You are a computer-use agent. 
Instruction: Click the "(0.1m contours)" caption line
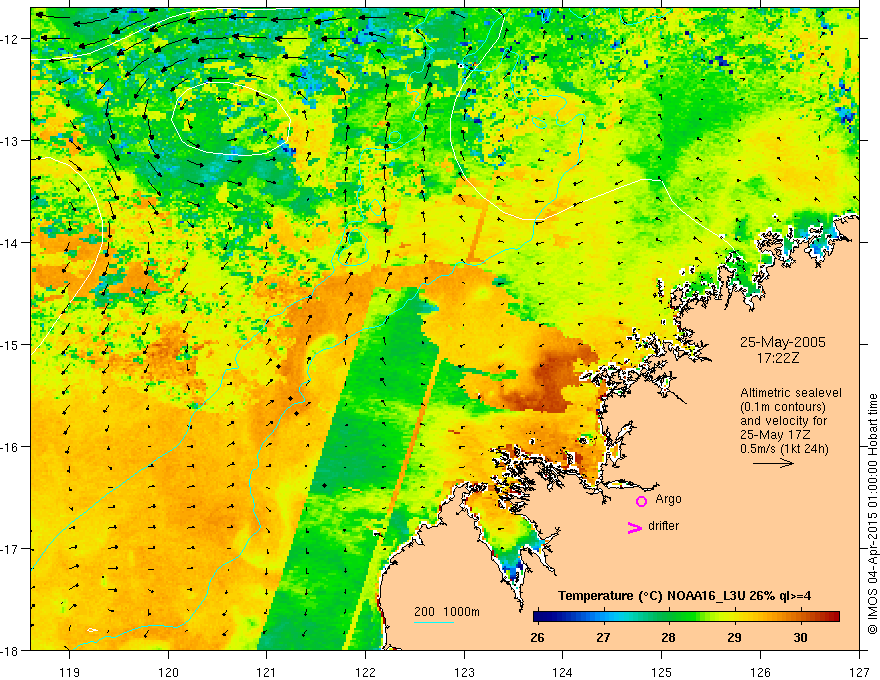(783, 407)
